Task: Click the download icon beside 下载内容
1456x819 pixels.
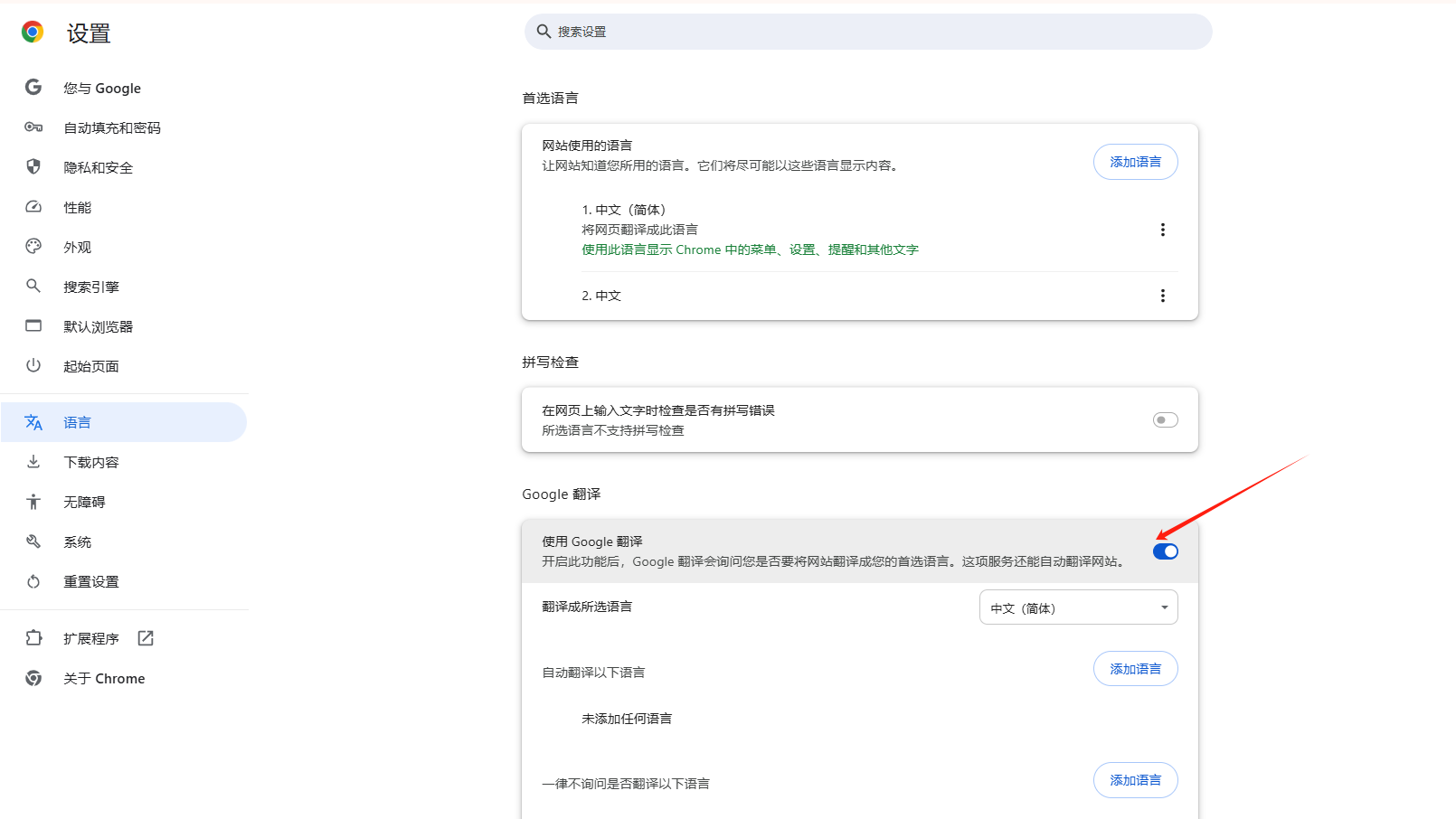Action: (33, 461)
